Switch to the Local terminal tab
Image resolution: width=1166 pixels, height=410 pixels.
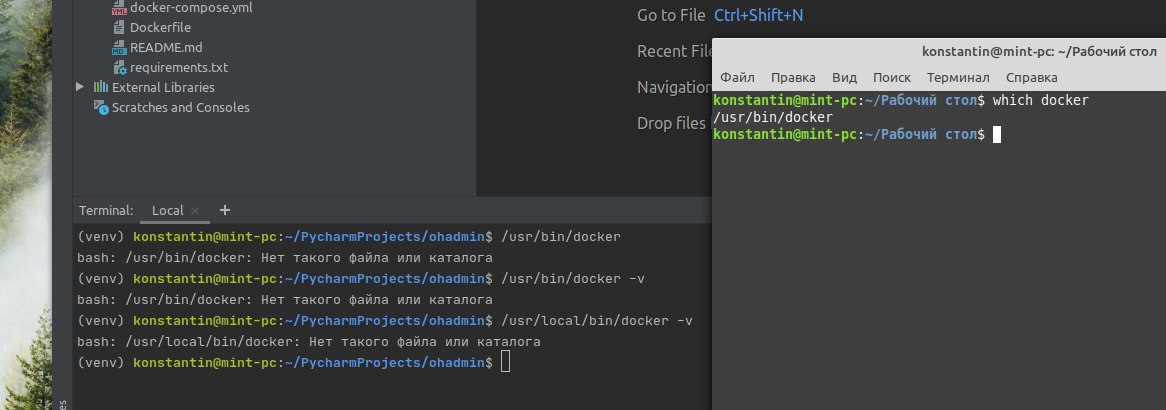[167, 211]
